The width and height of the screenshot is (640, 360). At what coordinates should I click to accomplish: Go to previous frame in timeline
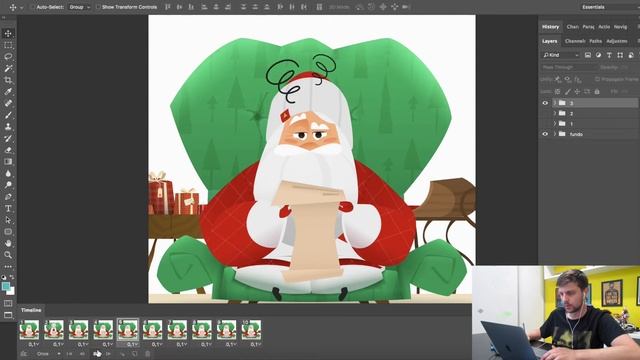pos(82,354)
